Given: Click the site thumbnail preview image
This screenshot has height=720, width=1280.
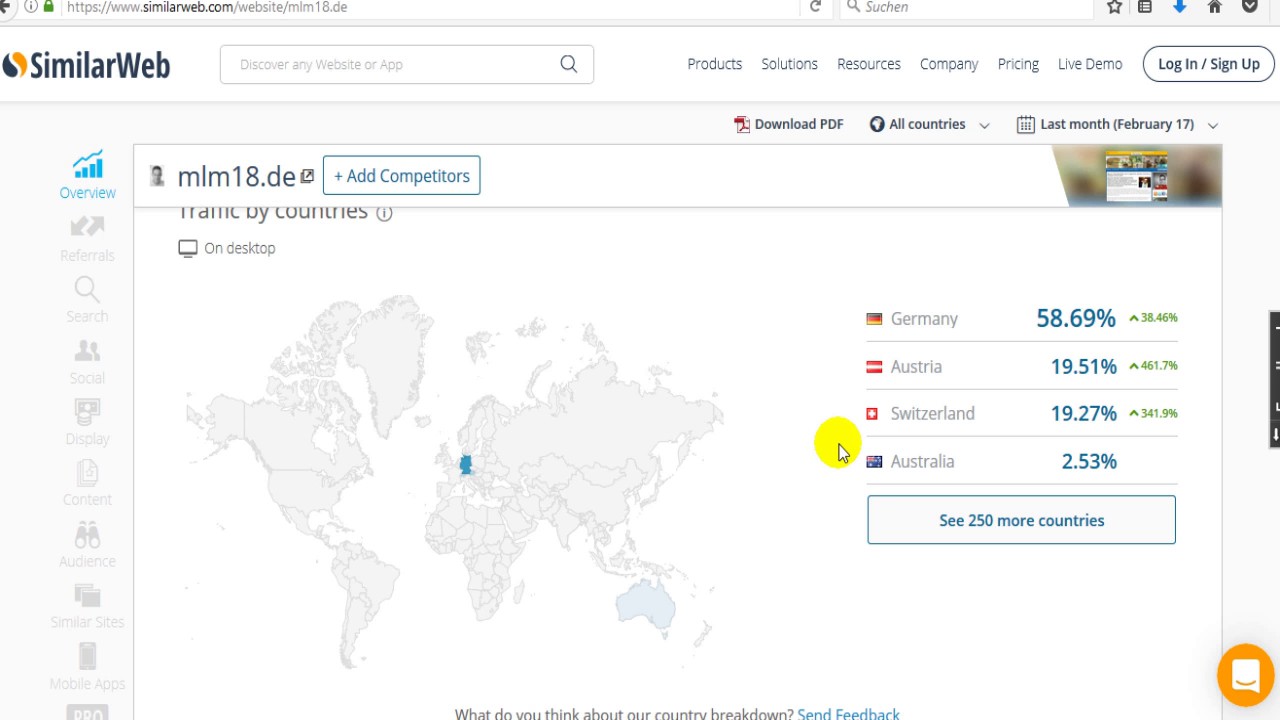Looking at the screenshot, I should (1136, 176).
